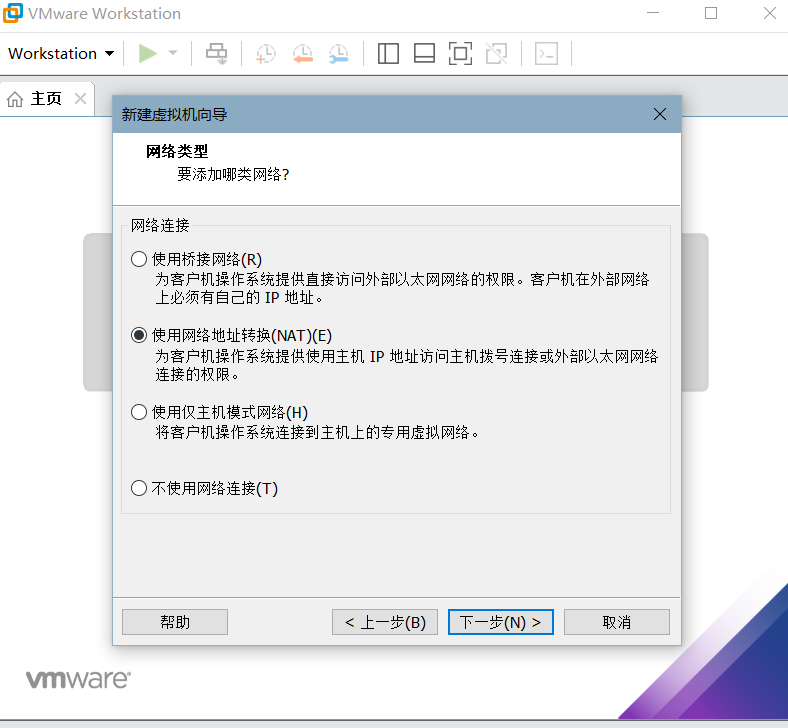This screenshot has height=728, width=788.
Task: Select 使用桥接网络(R) radio button
Action: pyautogui.click(x=139, y=259)
